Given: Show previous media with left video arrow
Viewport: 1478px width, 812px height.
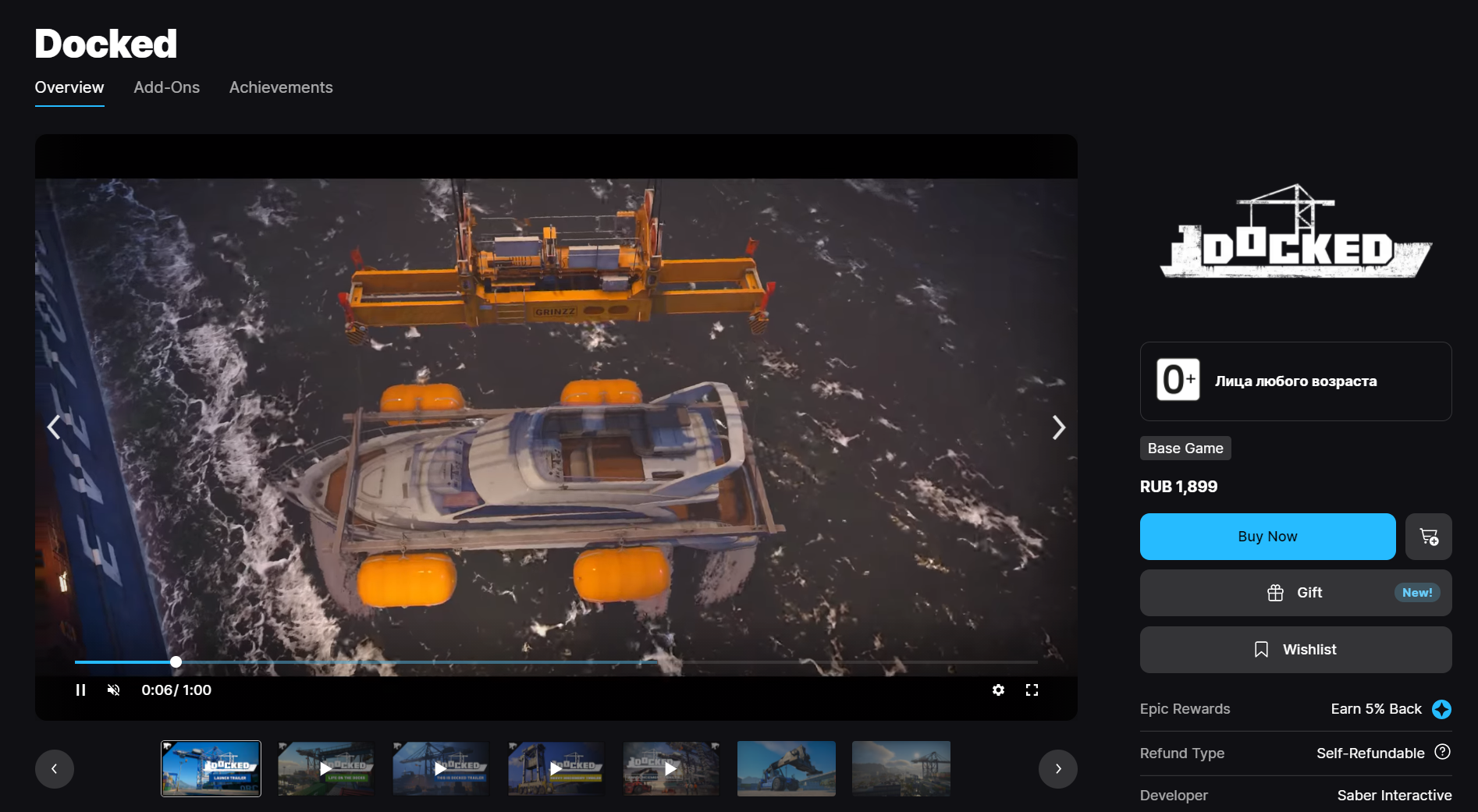Looking at the screenshot, I should tap(54, 427).
